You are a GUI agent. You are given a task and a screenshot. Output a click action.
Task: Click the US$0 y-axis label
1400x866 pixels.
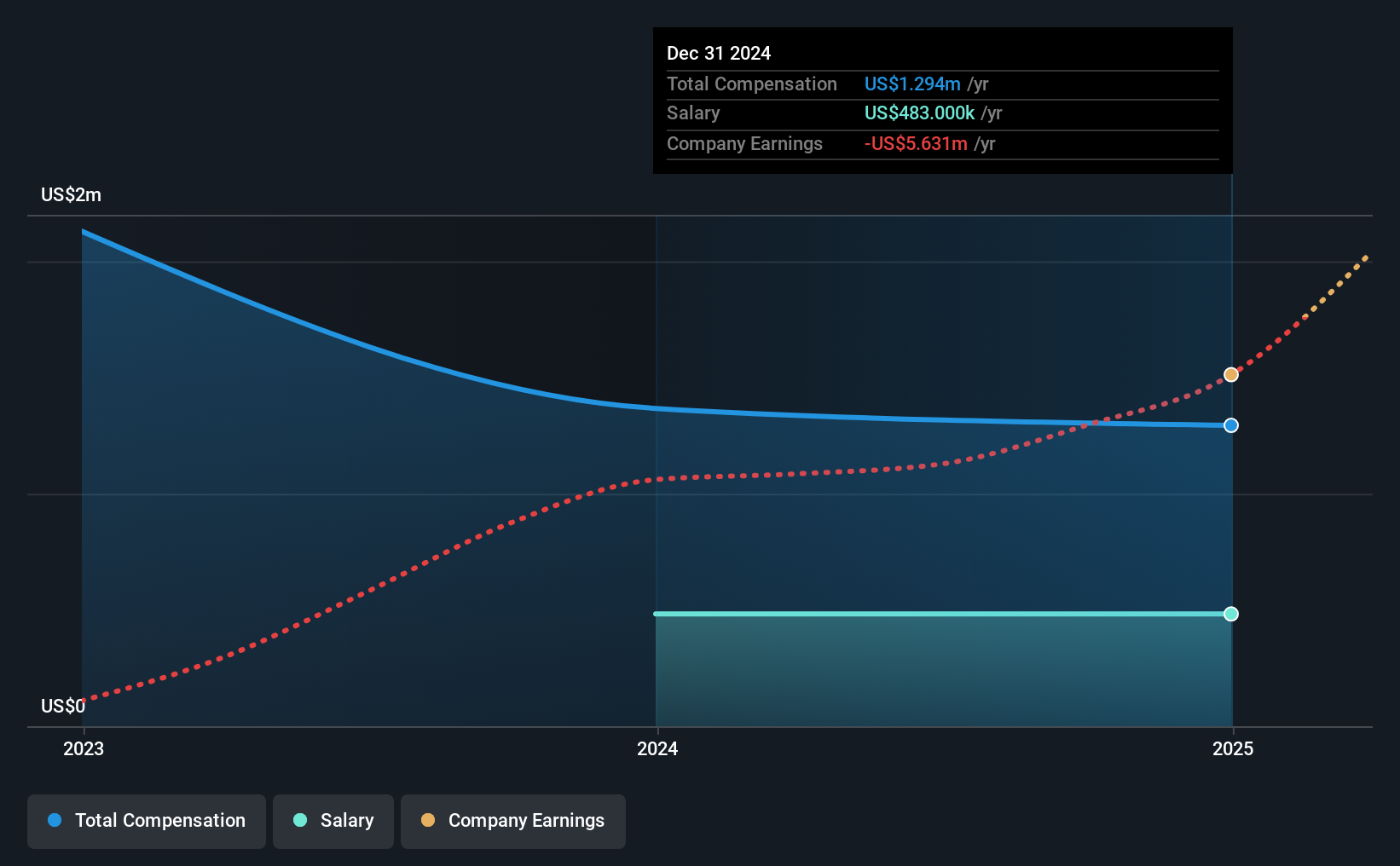tap(63, 706)
